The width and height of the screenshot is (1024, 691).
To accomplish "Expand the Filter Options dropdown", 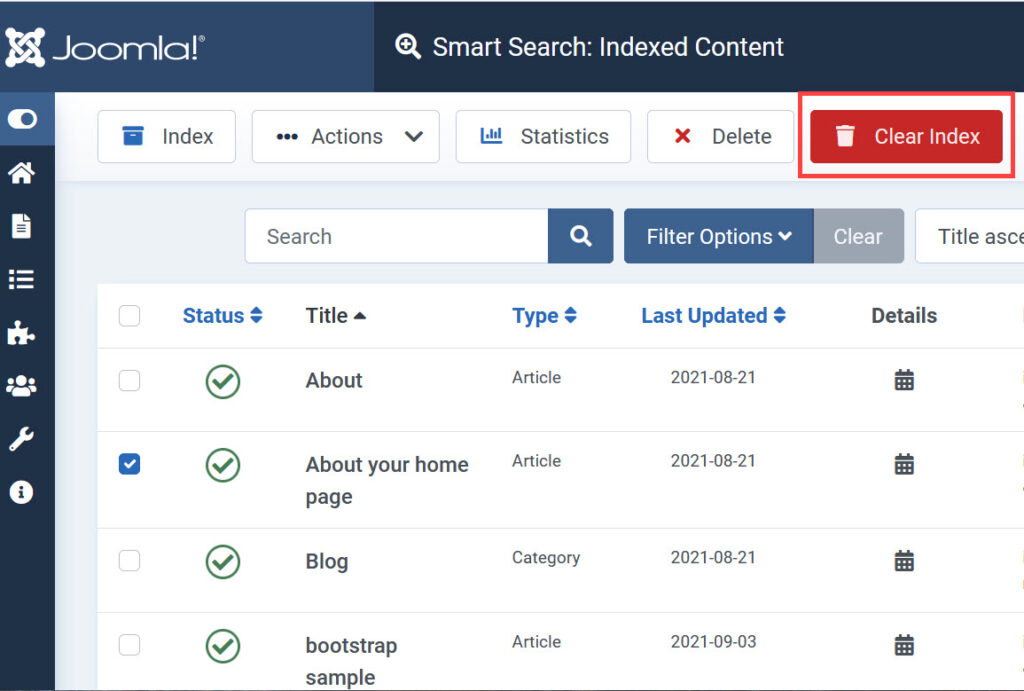I will tap(718, 236).
